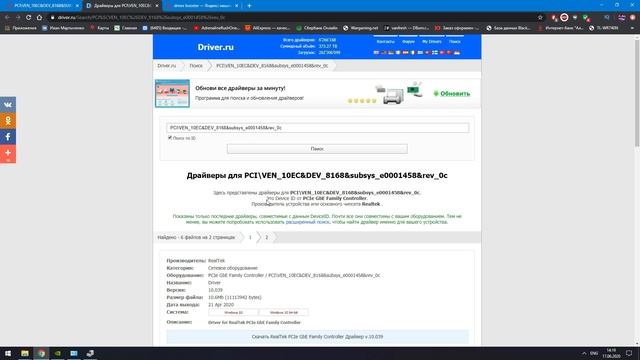
Task: Click the 'Сетевое оборудование' category value
Action: point(233,268)
